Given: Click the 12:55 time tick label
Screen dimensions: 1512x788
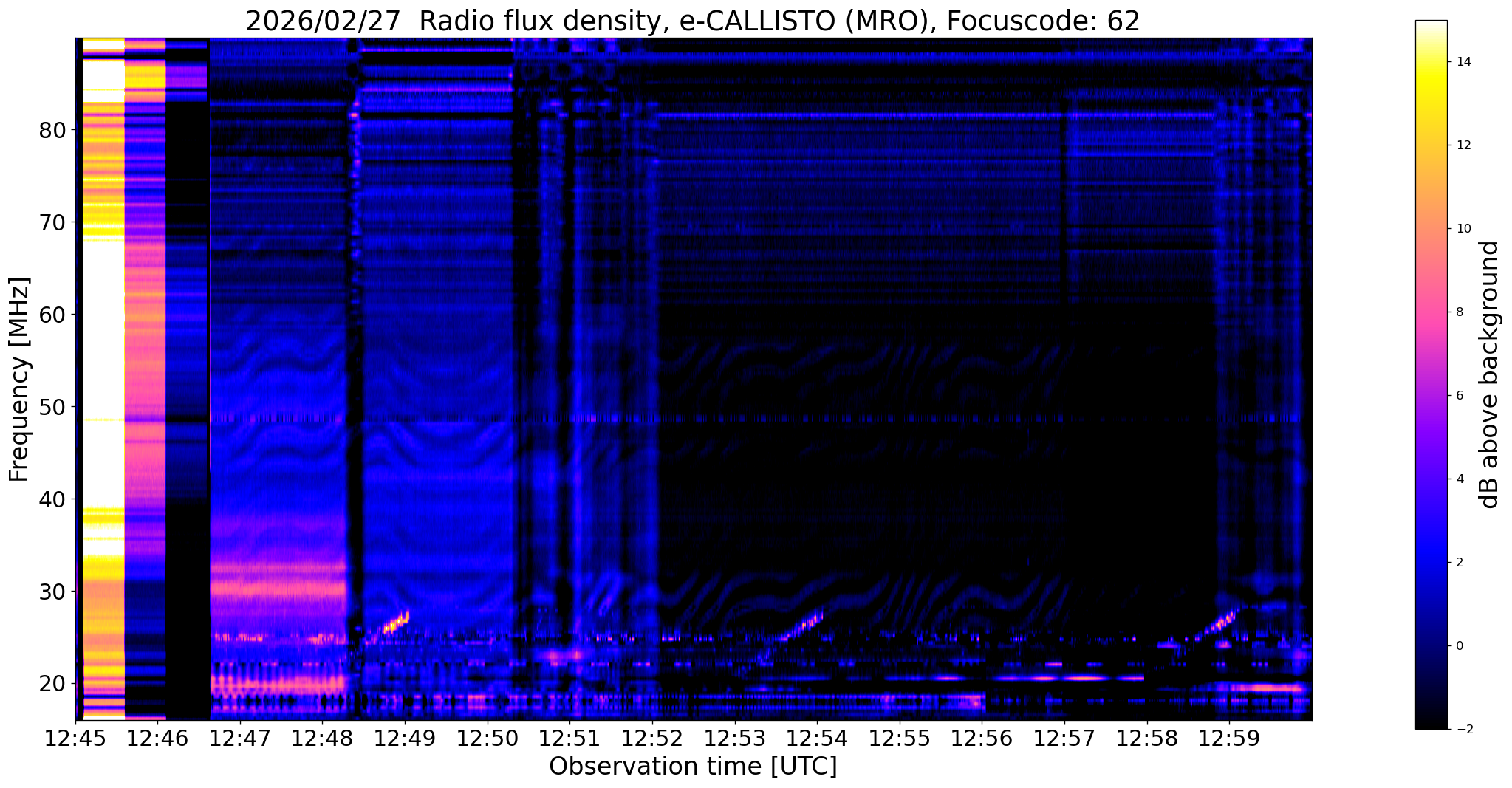Looking at the screenshot, I should (899, 739).
